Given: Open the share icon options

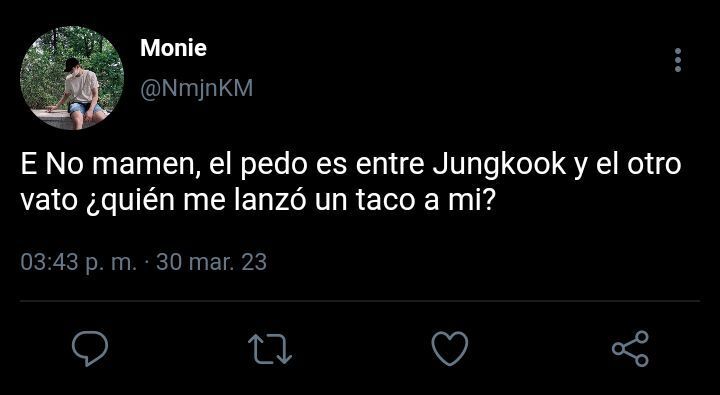Looking at the screenshot, I should click(x=630, y=349).
